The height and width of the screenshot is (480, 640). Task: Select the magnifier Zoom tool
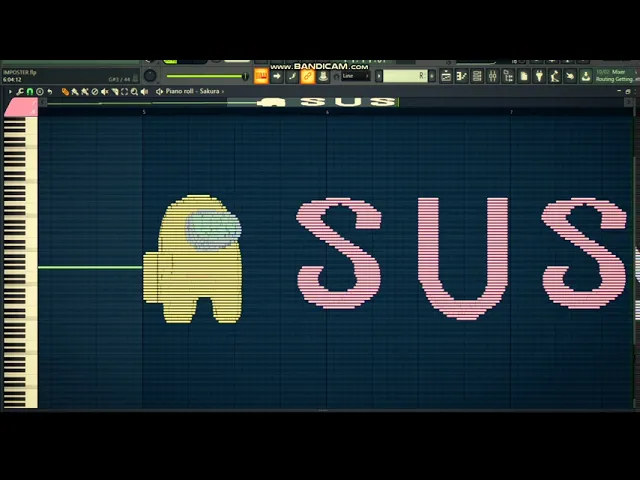pyautogui.click(x=134, y=92)
